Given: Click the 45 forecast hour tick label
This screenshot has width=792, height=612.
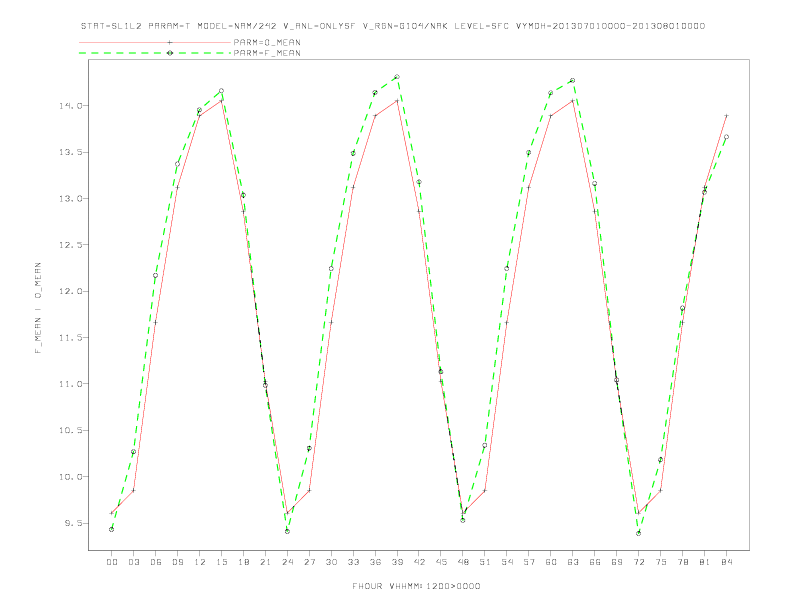Looking at the screenshot, I should point(441,562).
